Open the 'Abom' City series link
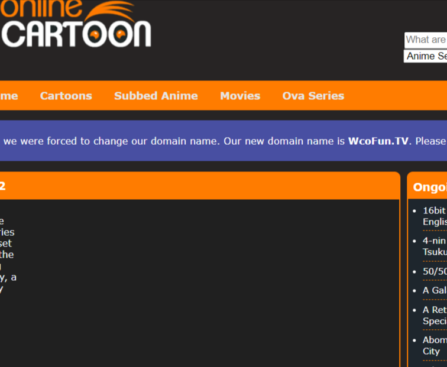This screenshot has width=447, height=367. pyautogui.click(x=435, y=345)
